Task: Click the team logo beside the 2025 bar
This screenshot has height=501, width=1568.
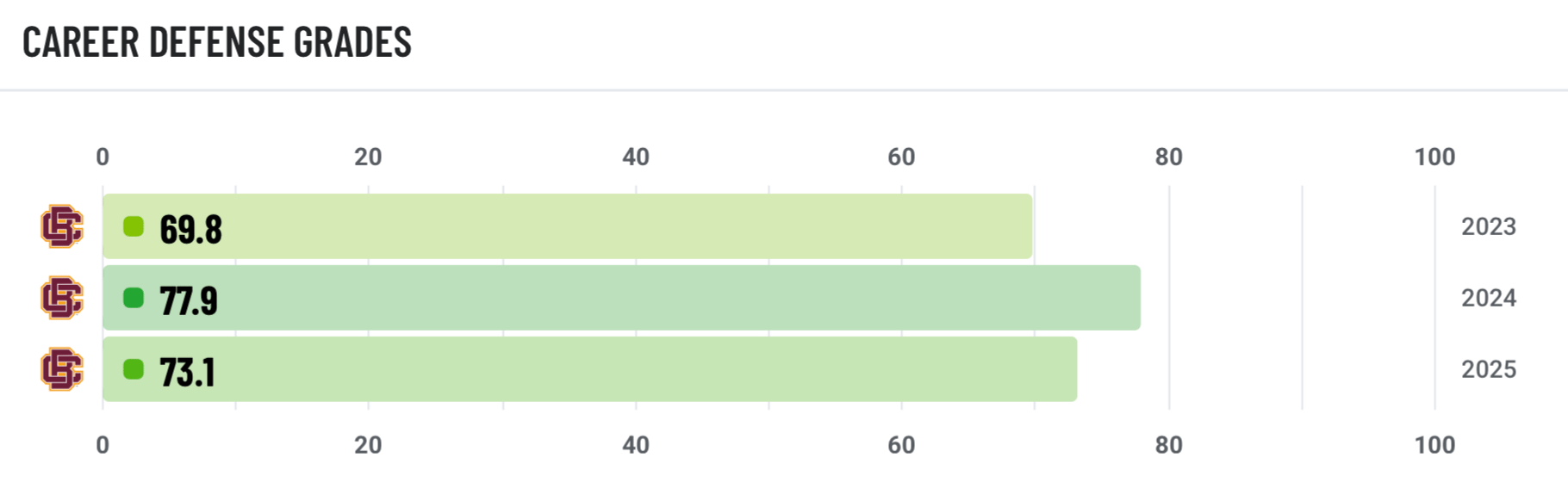Action: (62, 369)
